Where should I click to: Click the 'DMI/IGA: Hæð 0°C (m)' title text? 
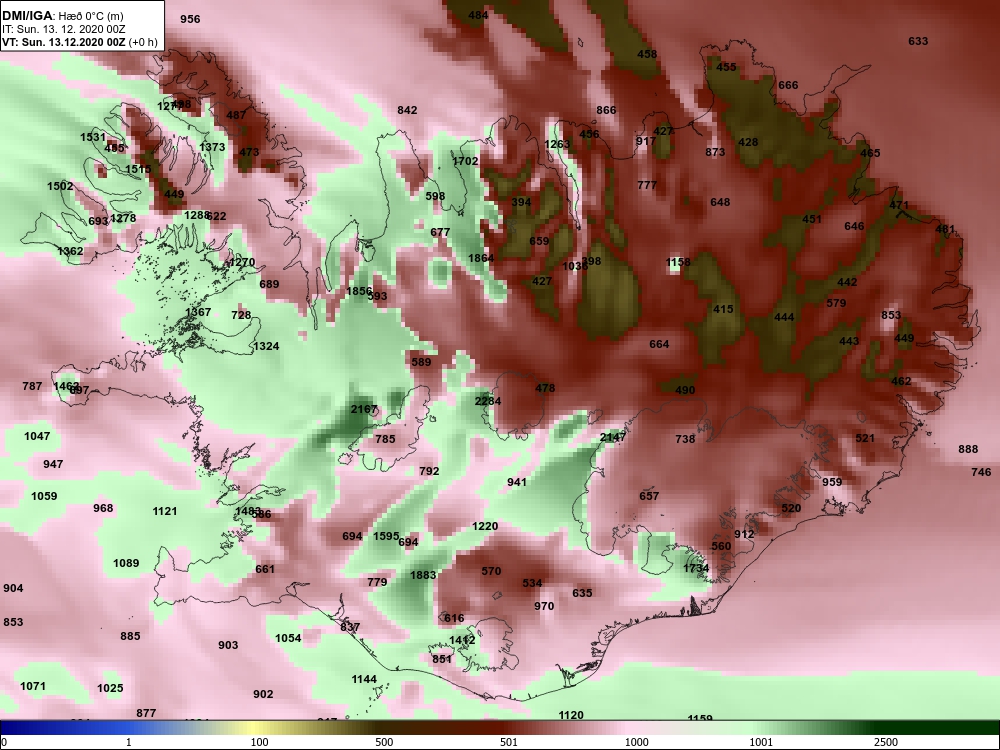62,15
